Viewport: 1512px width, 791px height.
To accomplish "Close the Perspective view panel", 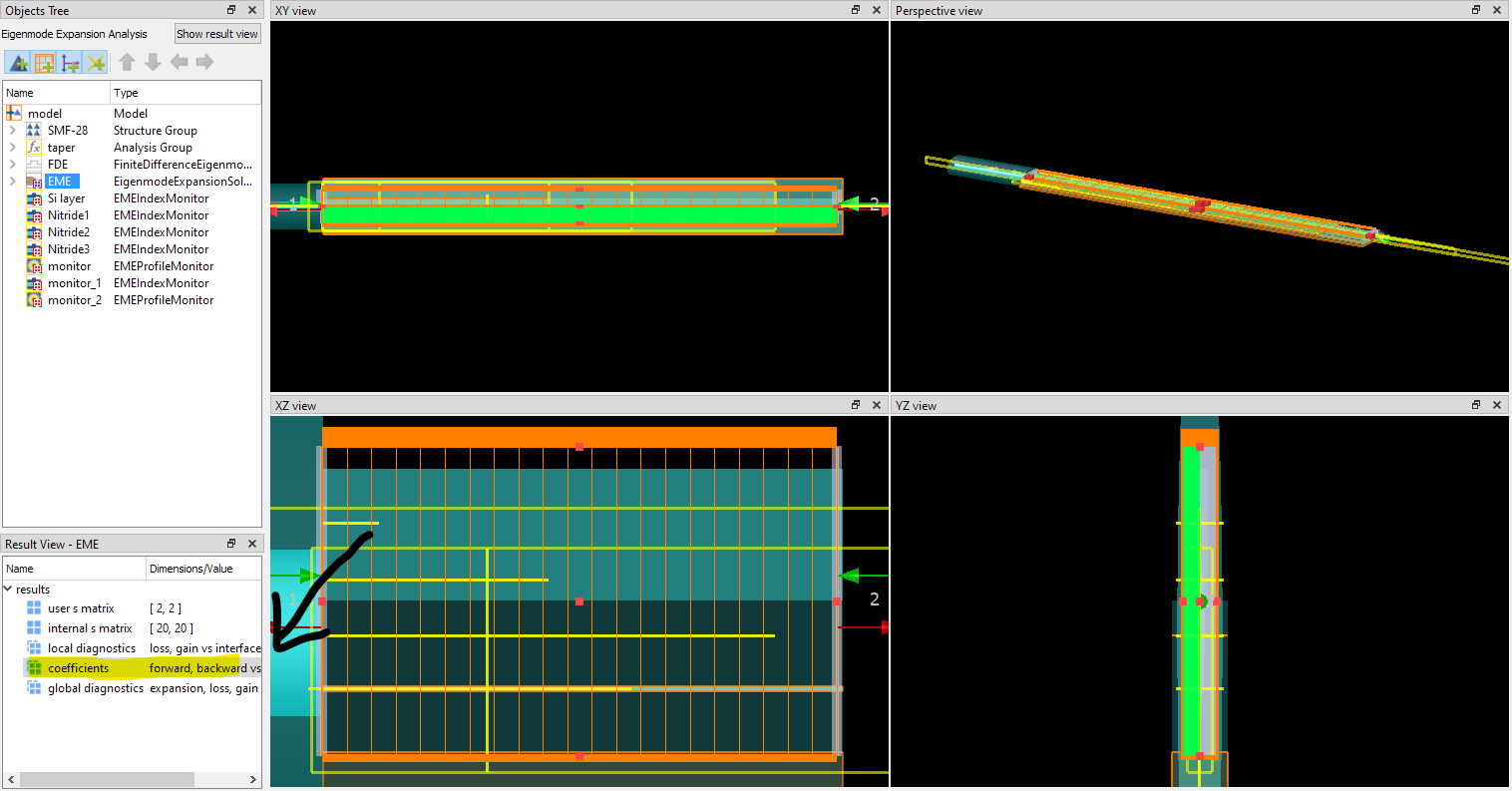I will [1497, 10].
